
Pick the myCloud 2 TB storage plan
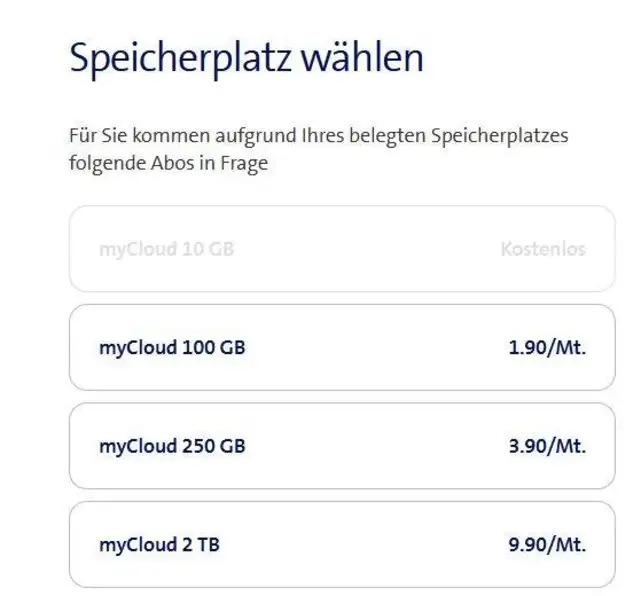[342, 544]
